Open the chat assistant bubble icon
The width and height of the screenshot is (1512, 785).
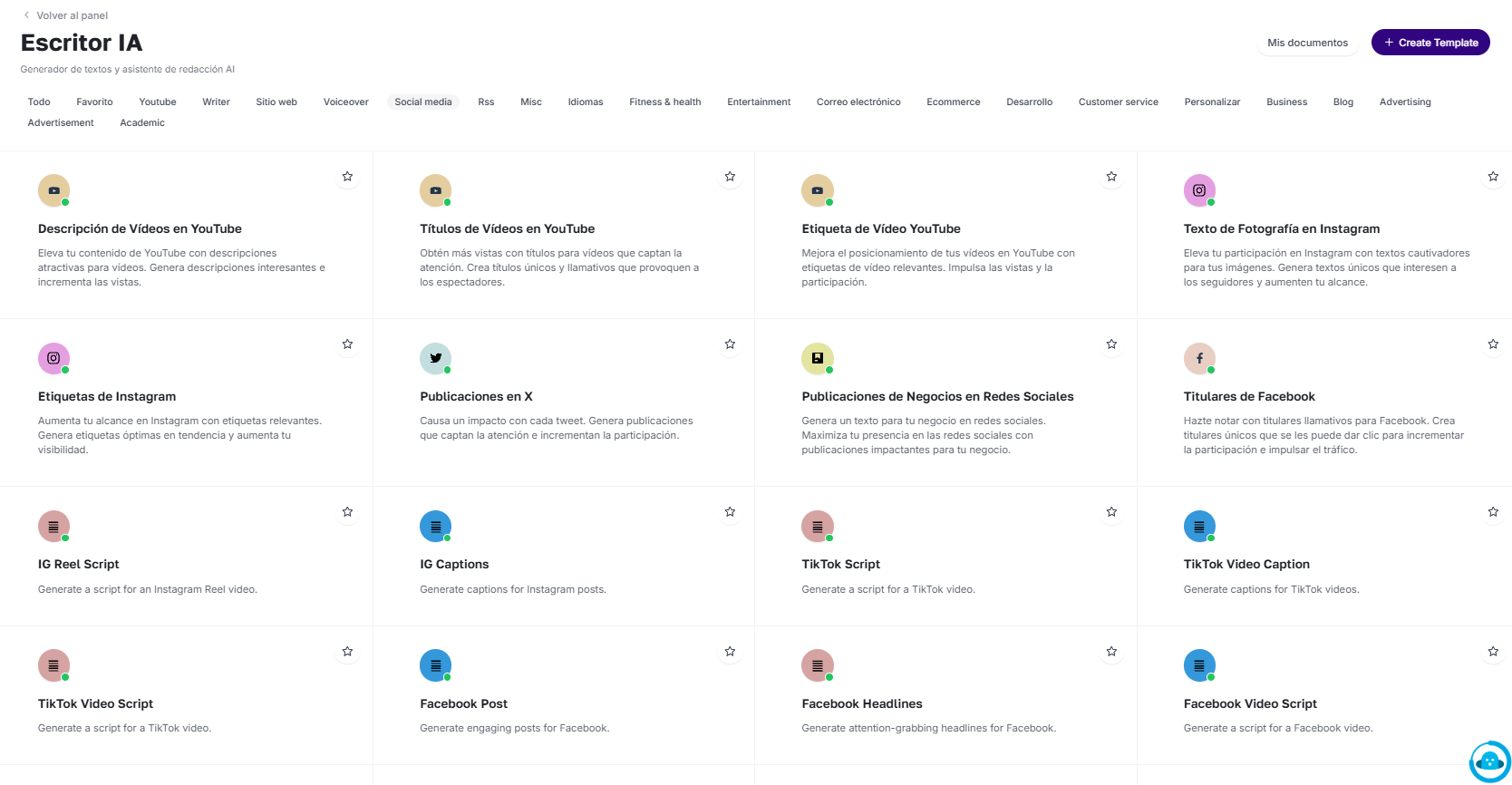pyautogui.click(x=1489, y=761)
